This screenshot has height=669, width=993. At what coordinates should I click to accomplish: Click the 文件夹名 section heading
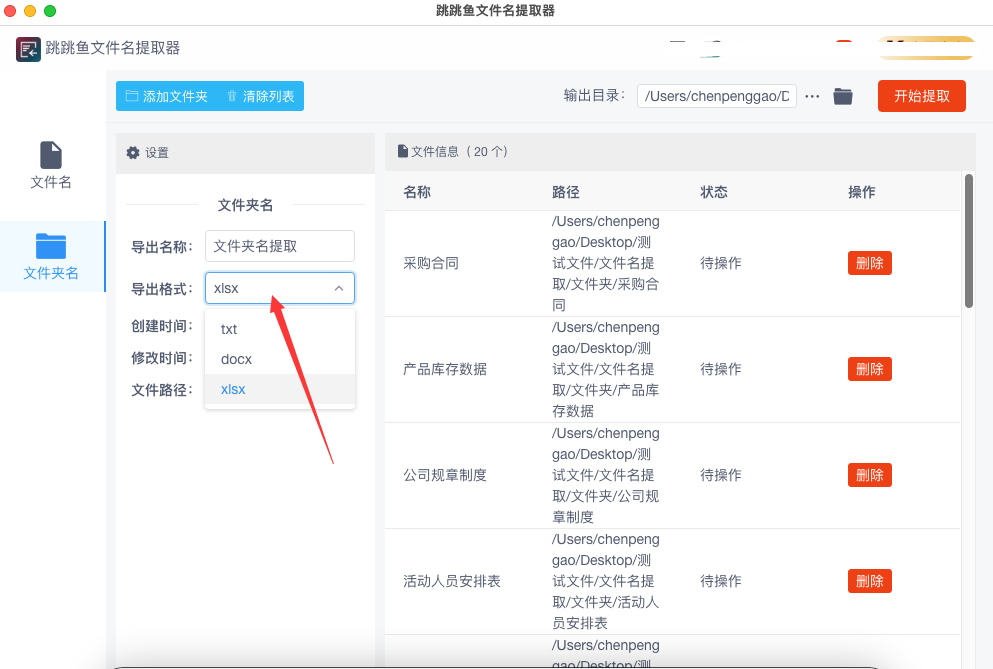245,205
